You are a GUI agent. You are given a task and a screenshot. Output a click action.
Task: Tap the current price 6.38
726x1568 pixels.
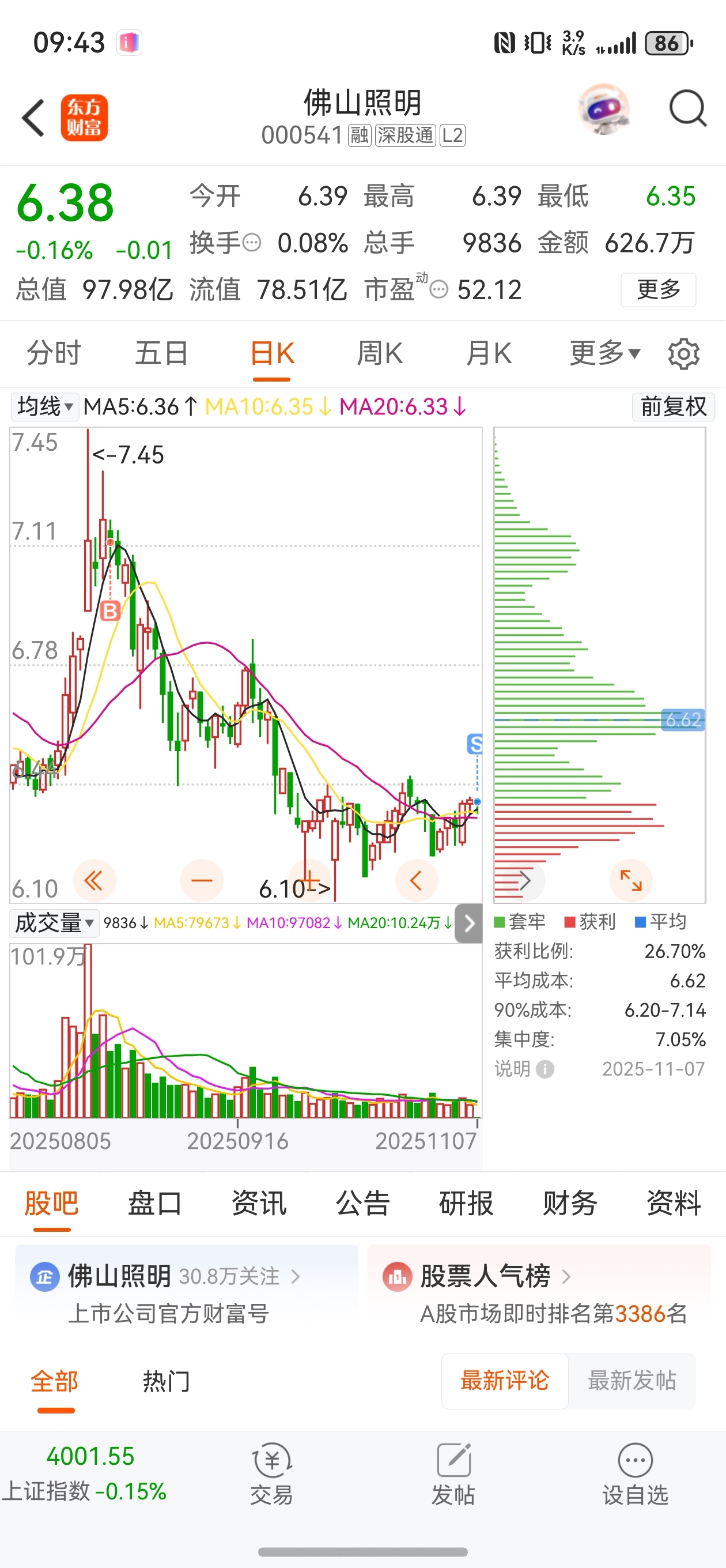[65, 203]
